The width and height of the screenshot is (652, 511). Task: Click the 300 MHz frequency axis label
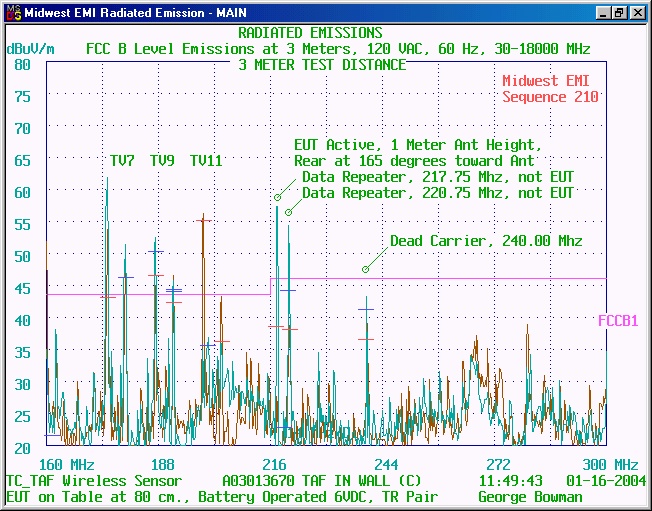(x=612, y=465)
